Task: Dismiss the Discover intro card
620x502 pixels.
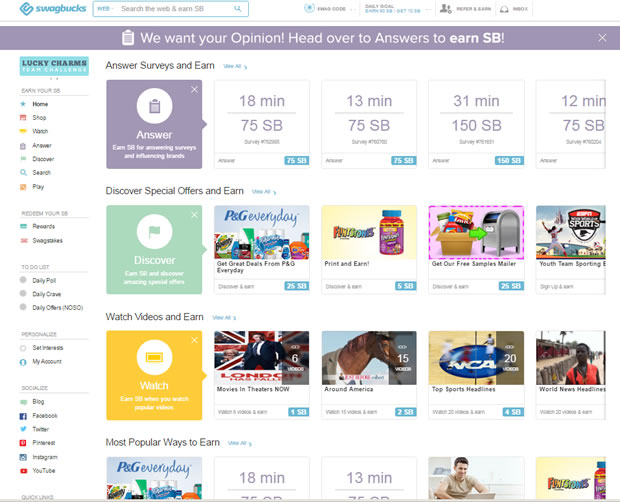Action: (195, 215)
